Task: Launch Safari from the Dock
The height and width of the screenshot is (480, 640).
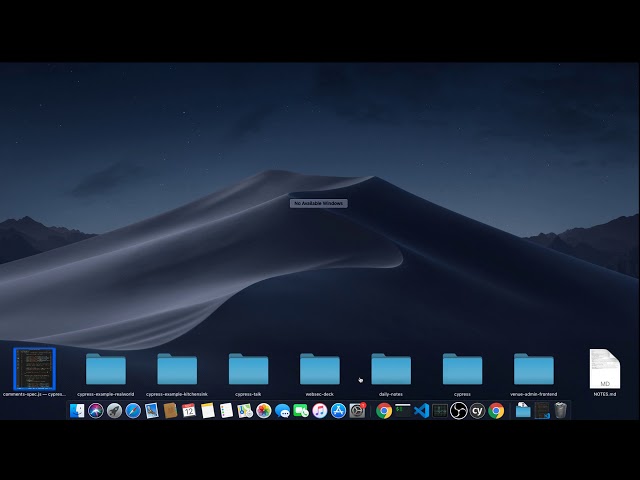Action: click(133, 410)
